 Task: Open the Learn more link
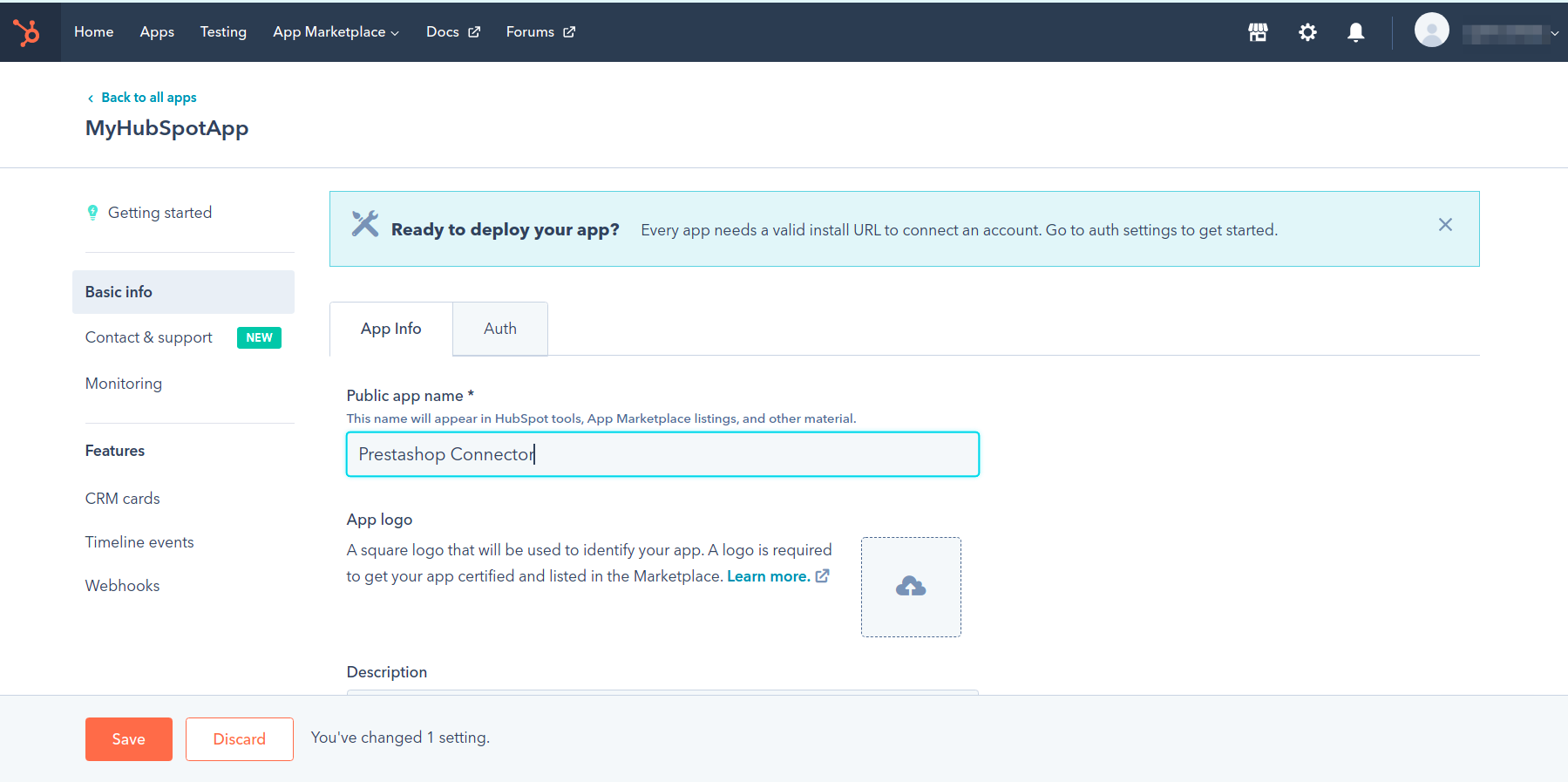point(769,576)
